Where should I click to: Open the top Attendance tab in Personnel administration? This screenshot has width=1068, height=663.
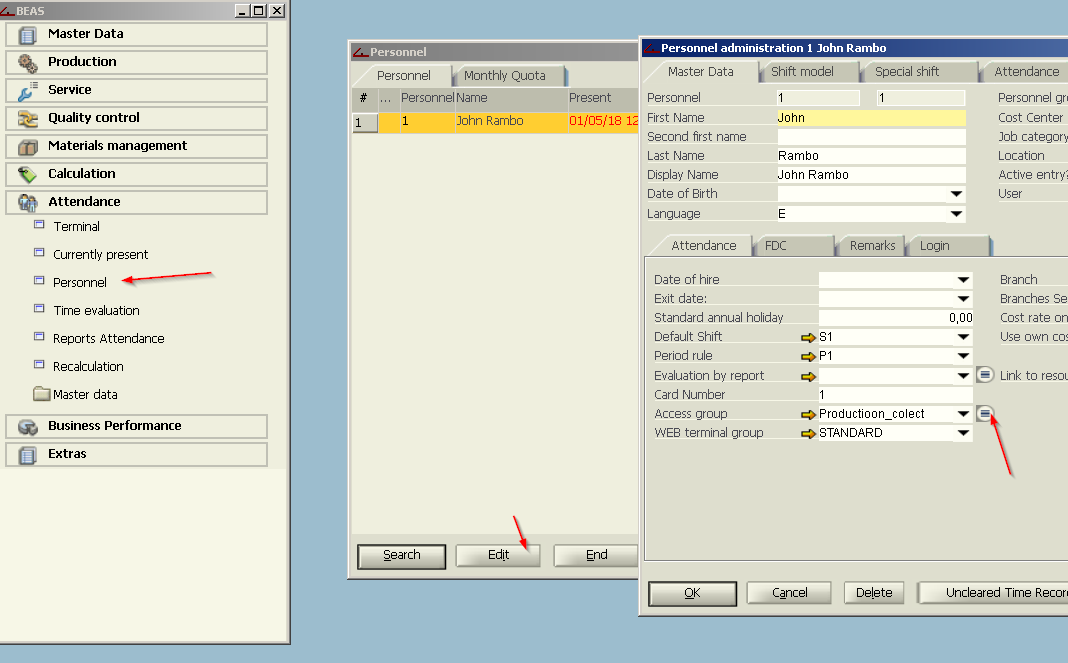[x=1026, y=72]
